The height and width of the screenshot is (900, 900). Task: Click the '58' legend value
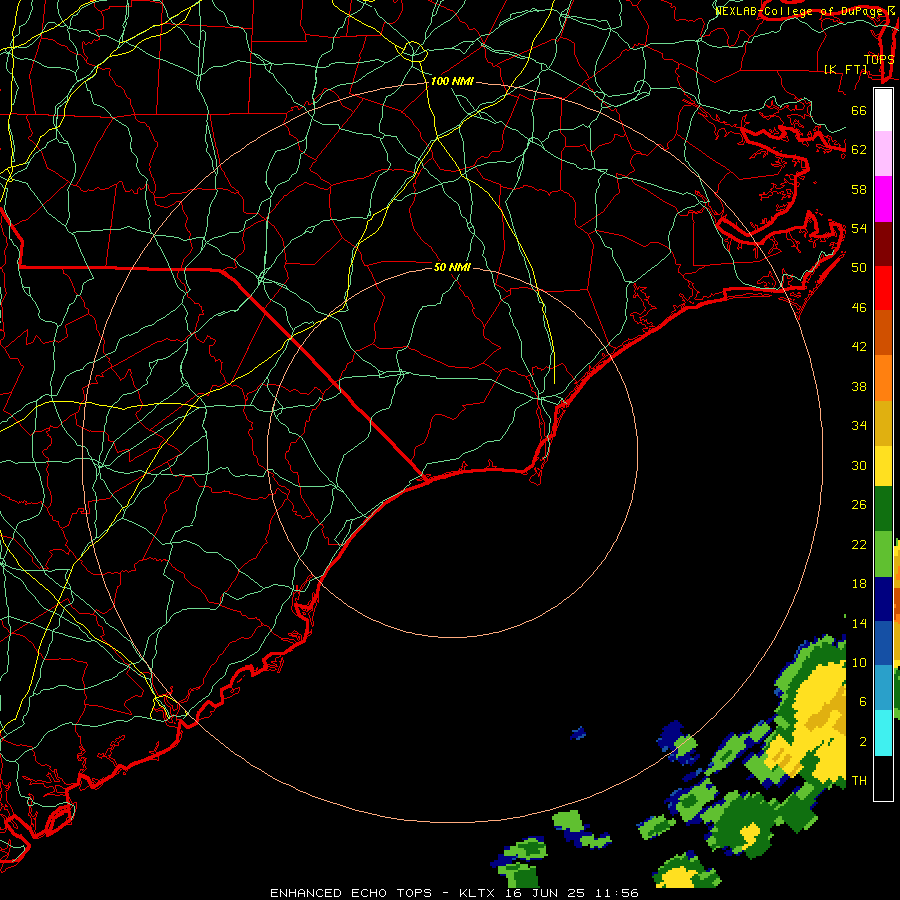tap(859, 189)
